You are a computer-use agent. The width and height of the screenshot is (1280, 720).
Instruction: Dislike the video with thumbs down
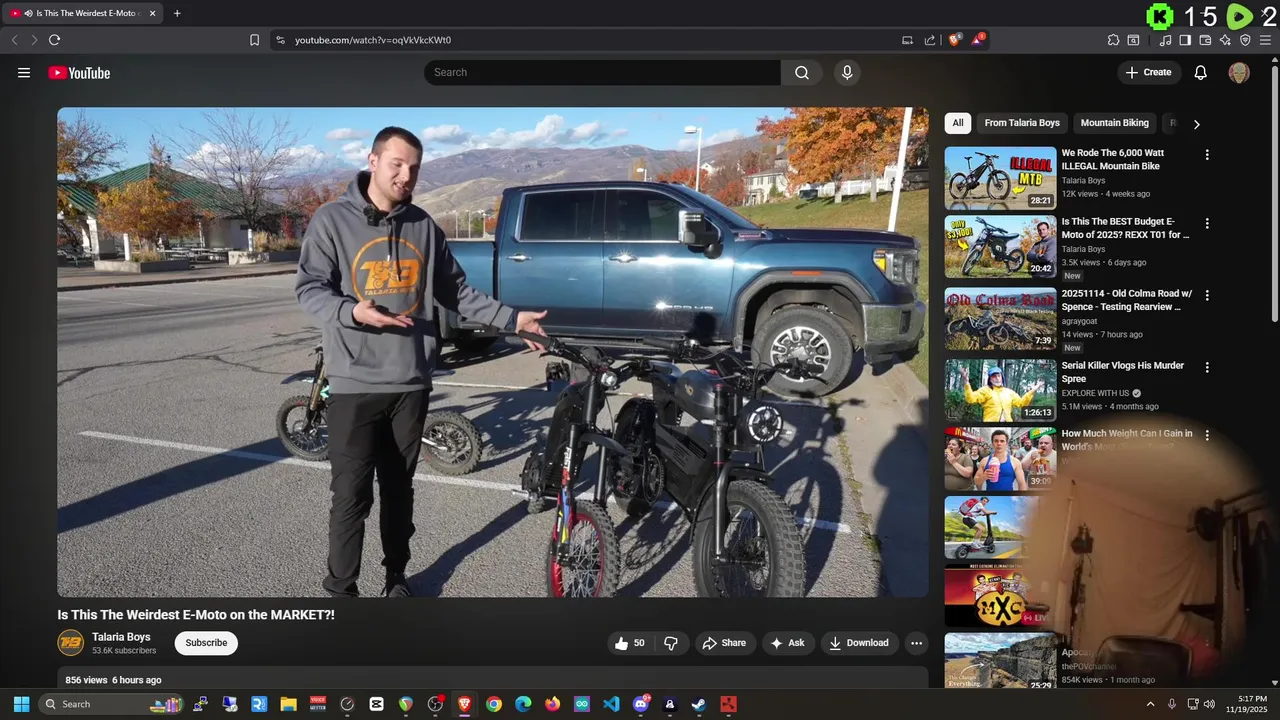point(671,643)
